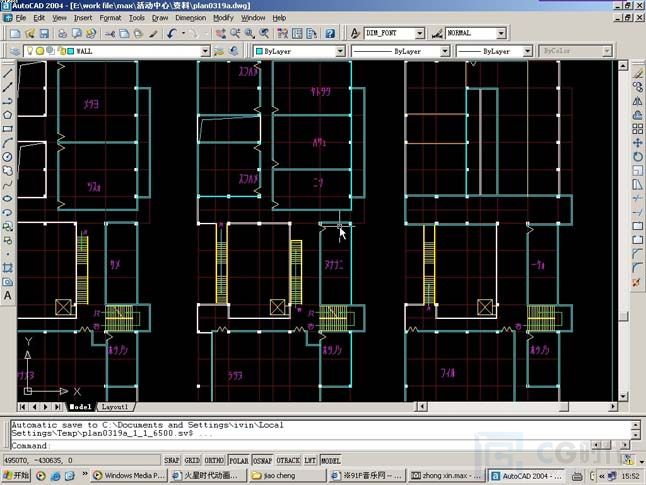This screenshot has height=485, width=646.
Task: Click Windows Media Player taskbar button
Action: click(129, 476)
